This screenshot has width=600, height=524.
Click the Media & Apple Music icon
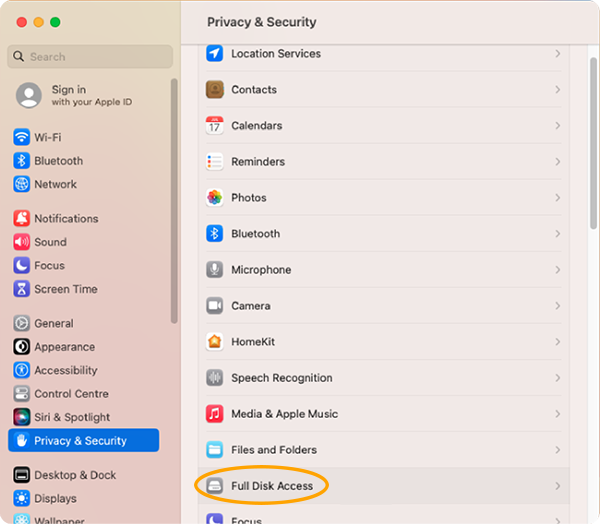tap(214, 414)
